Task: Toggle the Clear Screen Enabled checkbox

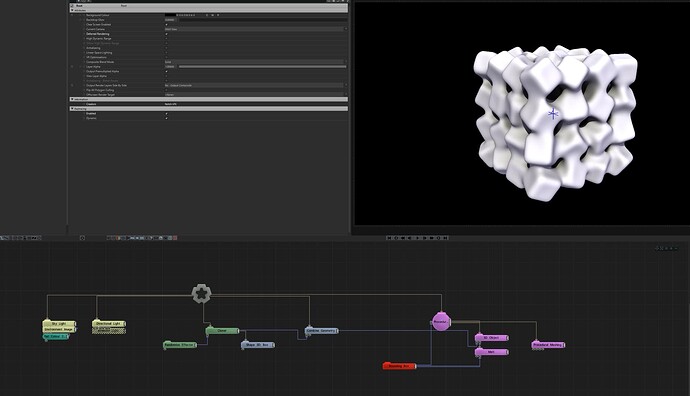Action: click(x=166, y=25)
